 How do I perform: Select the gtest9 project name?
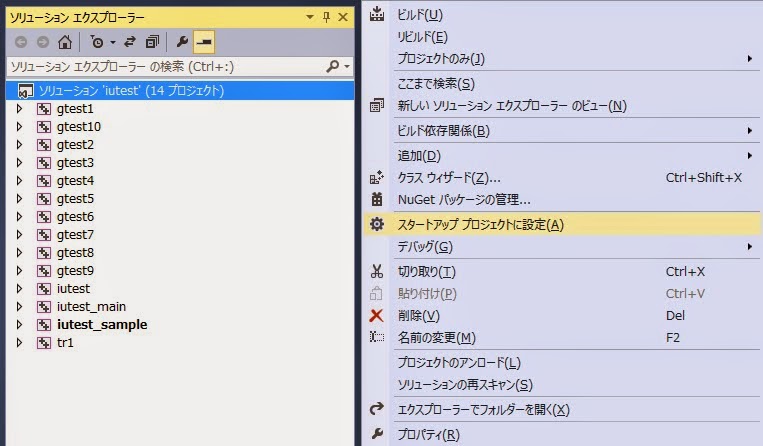[x=75, y=271]
